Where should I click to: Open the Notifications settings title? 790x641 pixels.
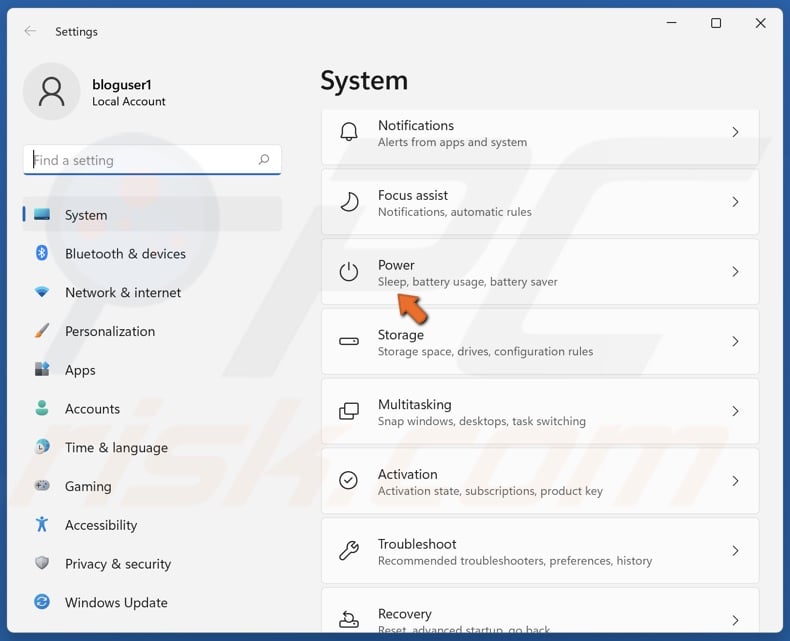tap(416, 125)
